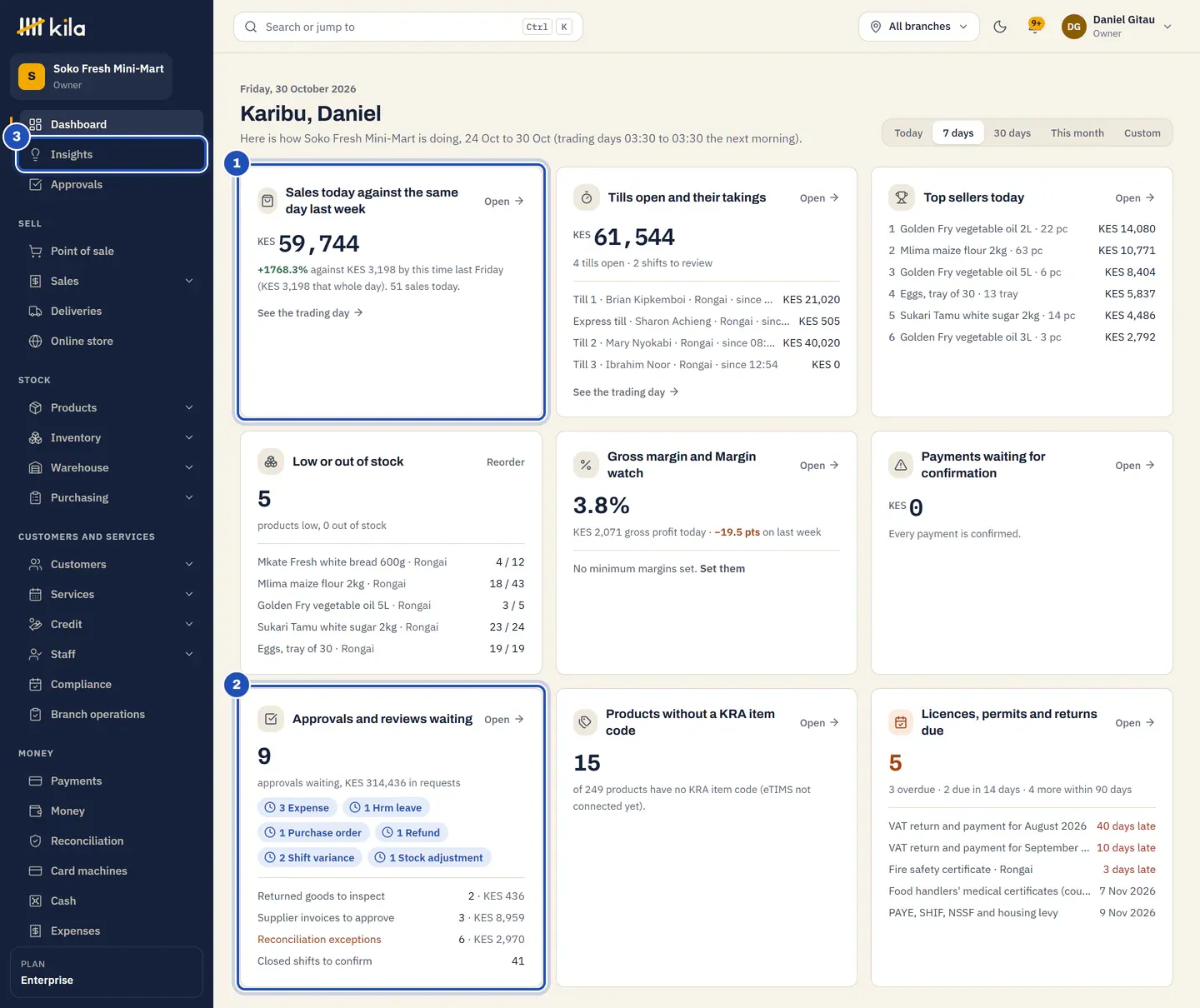Image resolution: width=1200 pixels, height=1008 pixels.
Task: Click the Point of sale cart icon
Action: click(x=35, y=251)
